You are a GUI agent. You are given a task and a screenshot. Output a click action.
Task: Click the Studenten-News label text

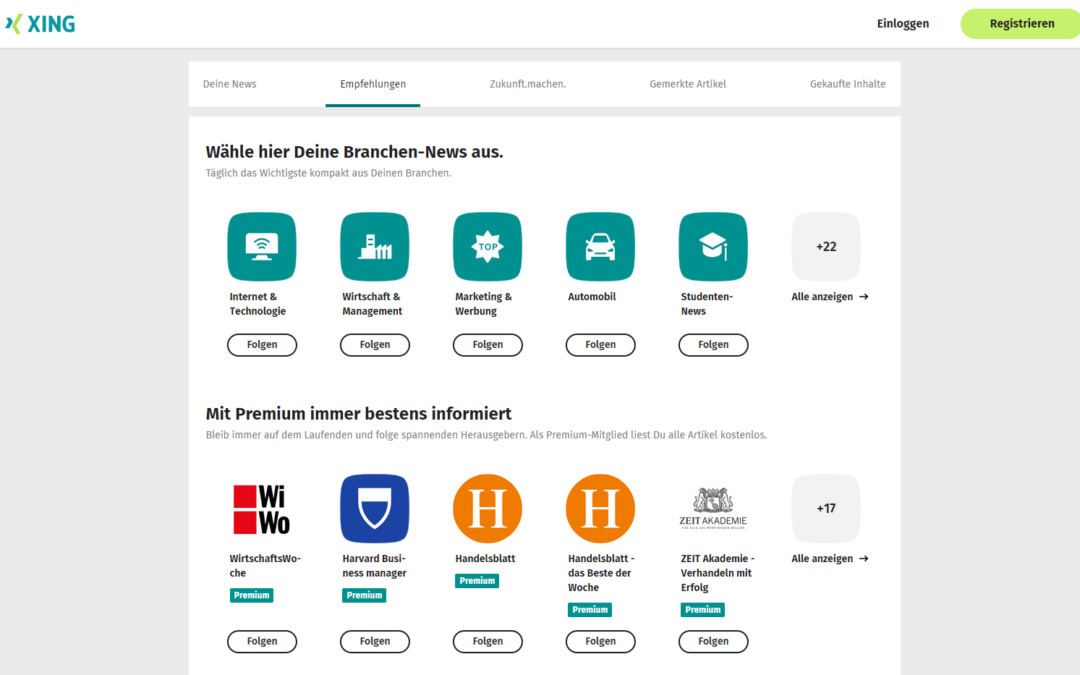click(x=707, y=304)
